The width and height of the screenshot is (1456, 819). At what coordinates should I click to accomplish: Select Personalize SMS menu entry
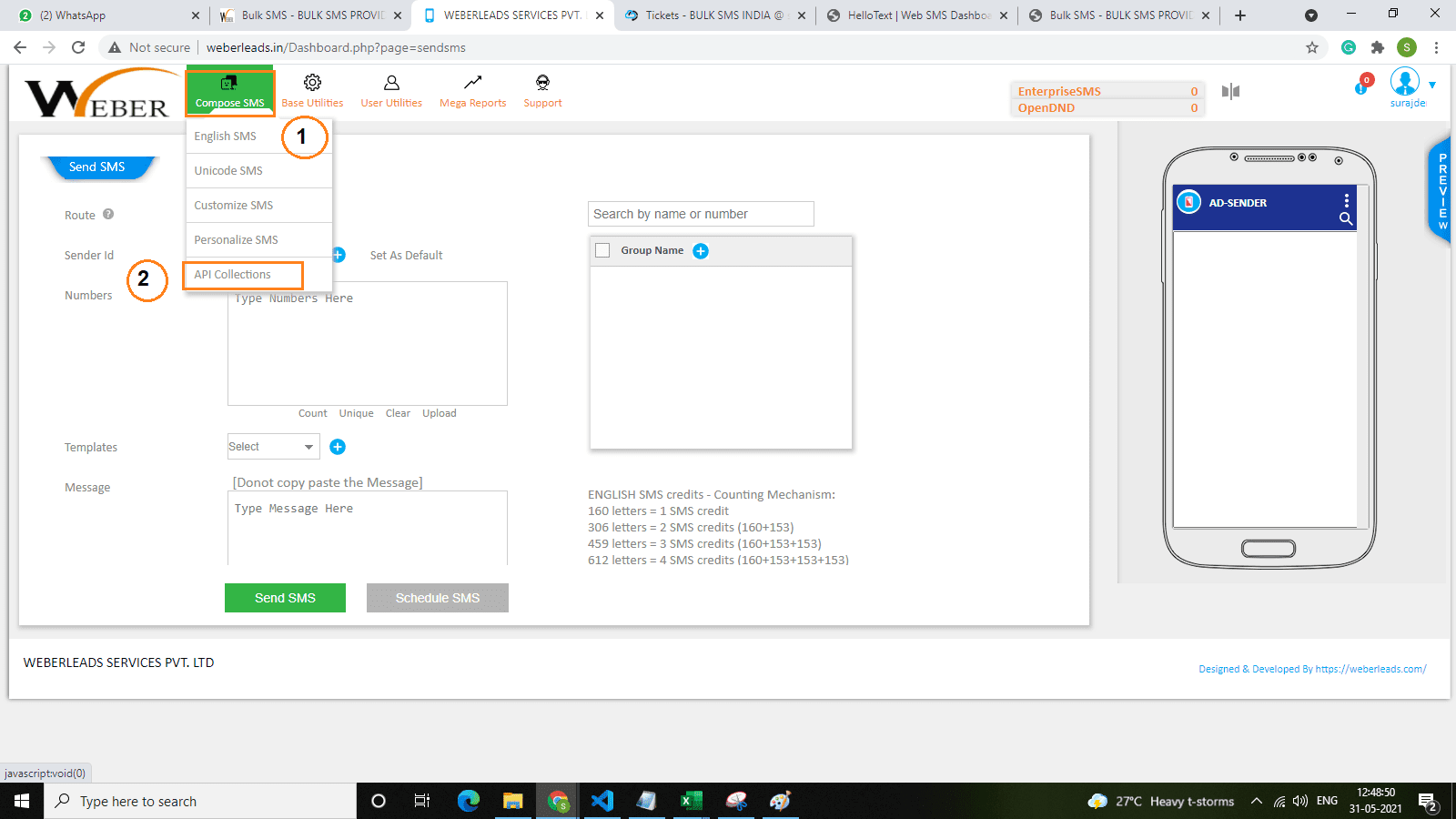tap(236, 240)
